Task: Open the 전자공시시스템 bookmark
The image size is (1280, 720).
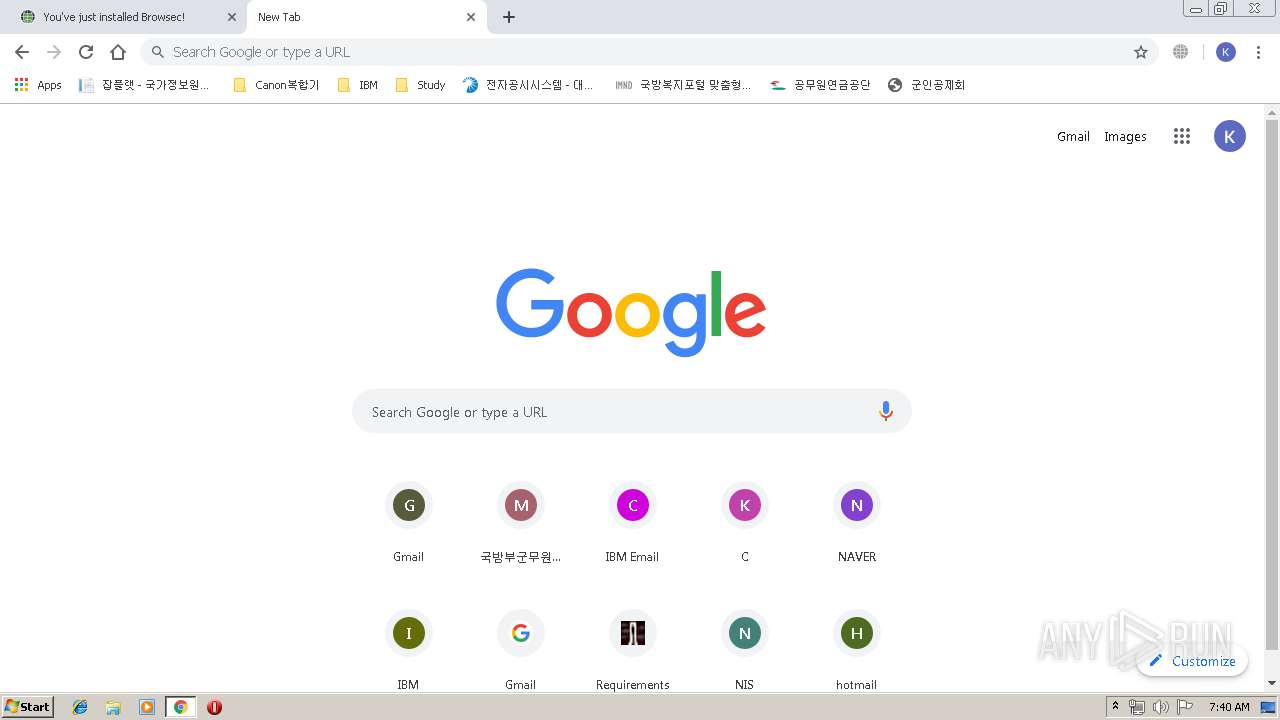Action: 528,85
